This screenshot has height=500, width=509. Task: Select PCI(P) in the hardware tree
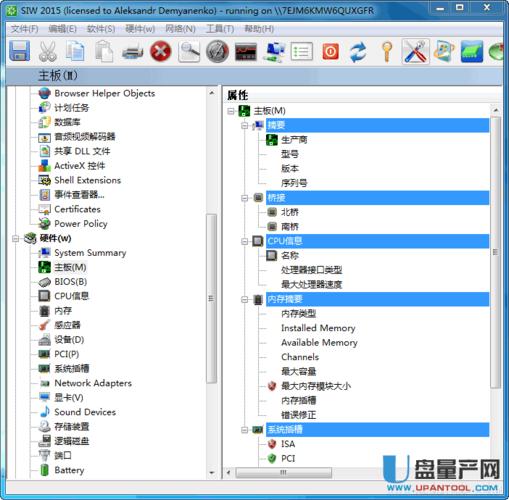pos(67,354)
